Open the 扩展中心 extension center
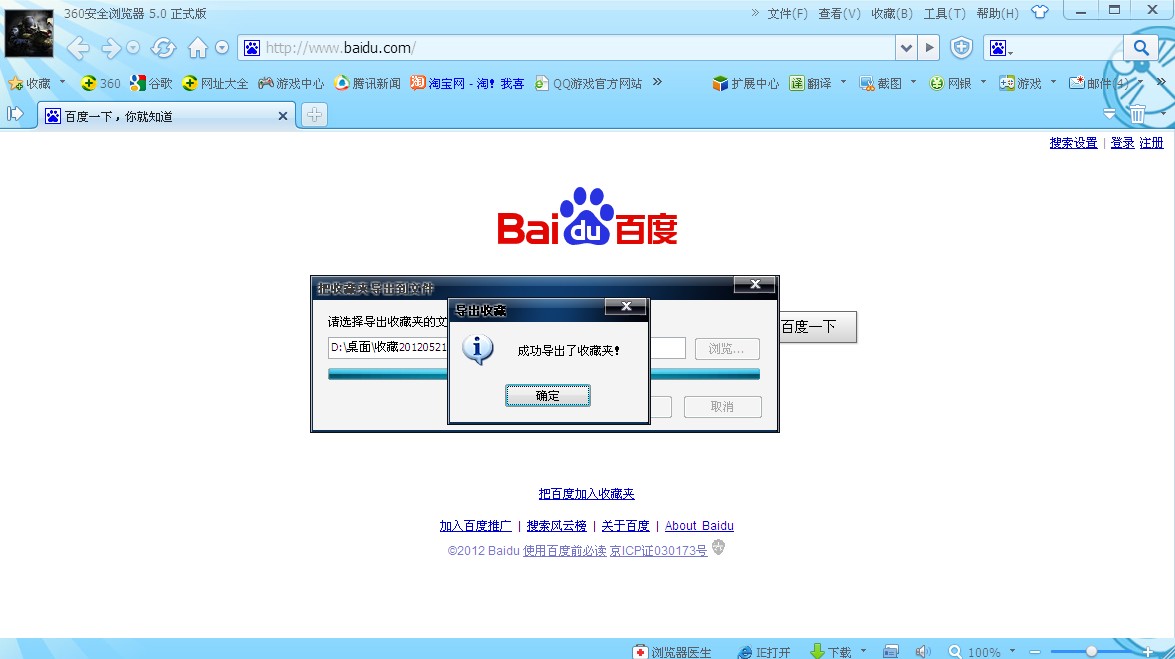Viewport: 1175px width, 659px height. click(746, 83)
